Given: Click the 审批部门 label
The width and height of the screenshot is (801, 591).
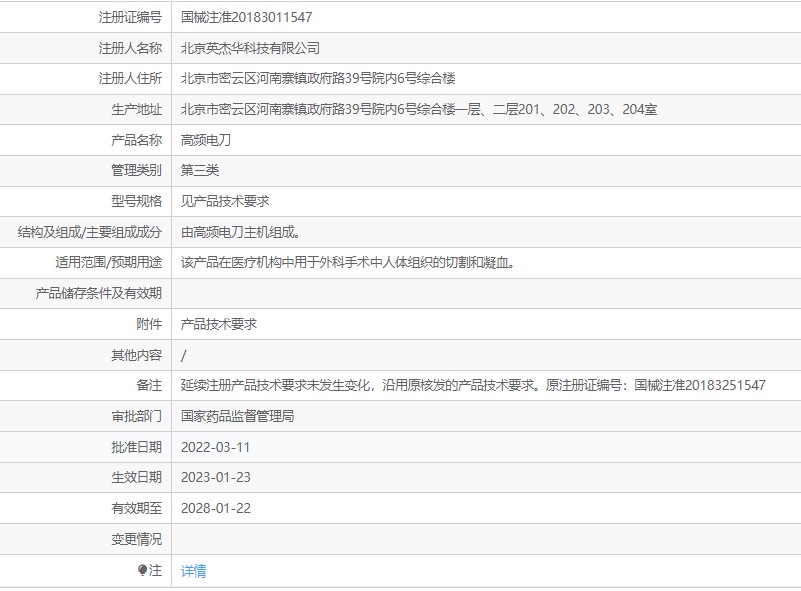Looking at the screenshot, I should pyautogui.click(x=136, y=416).
